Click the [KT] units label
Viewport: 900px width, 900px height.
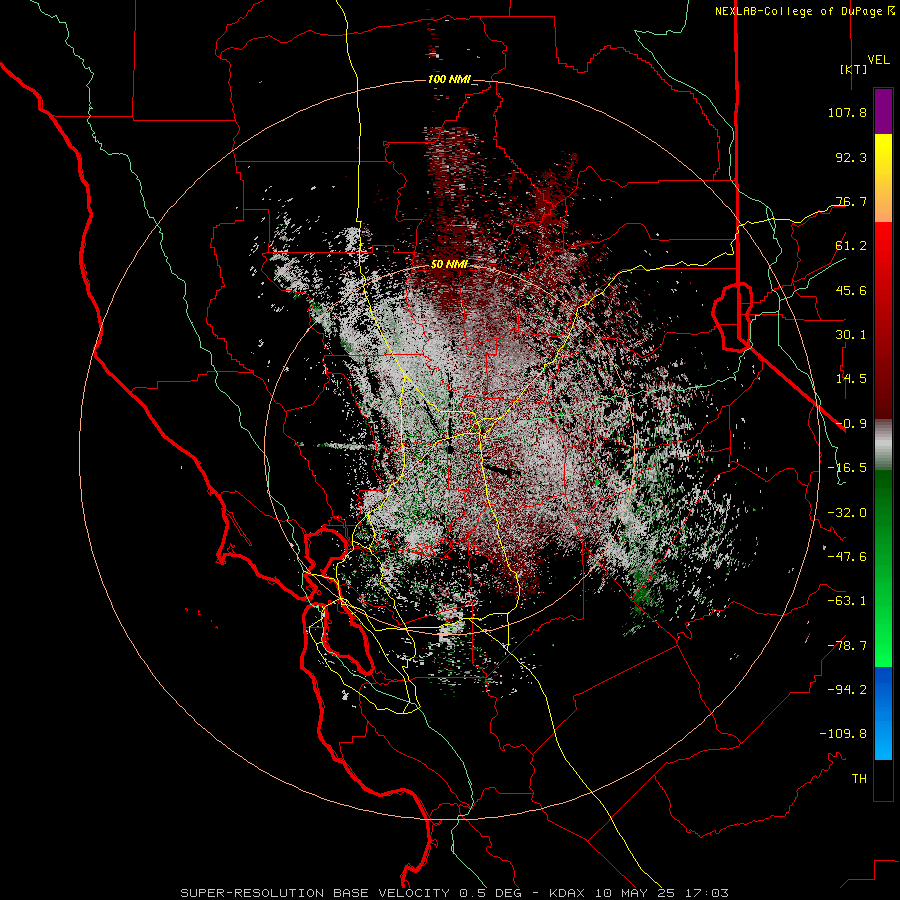pos(853,69)
